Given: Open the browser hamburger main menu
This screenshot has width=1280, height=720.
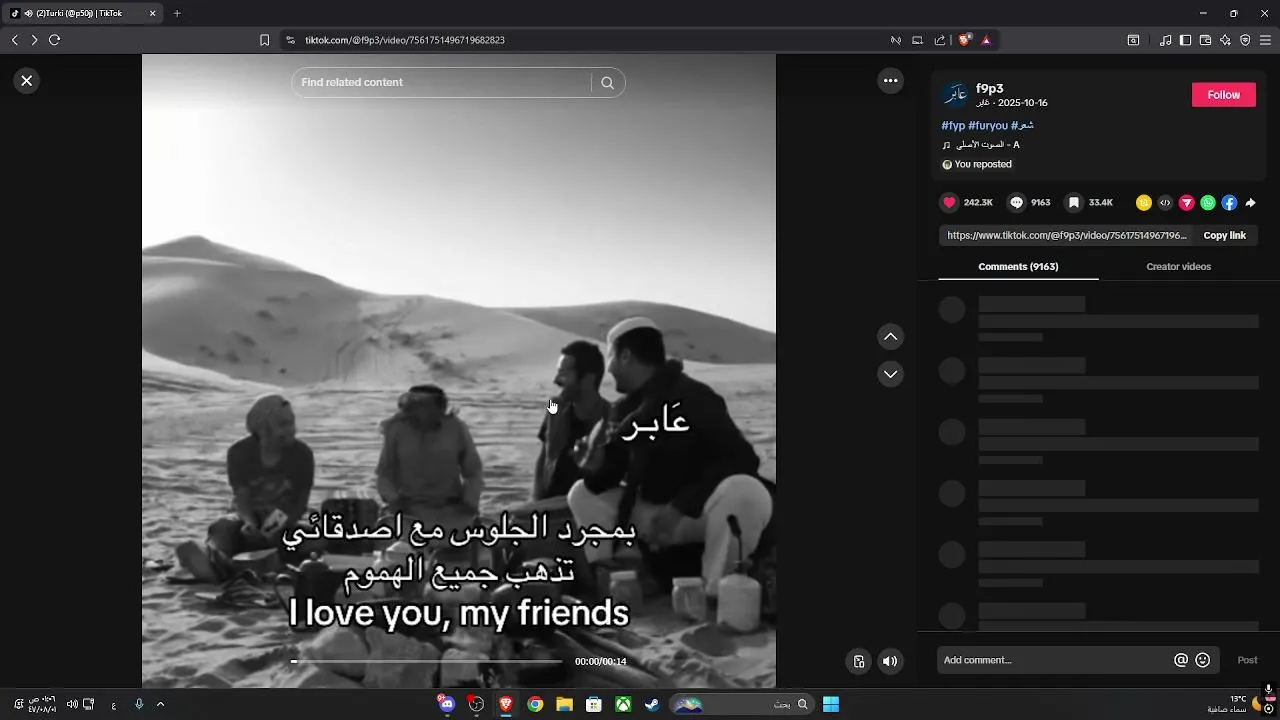Looking at the screenshot, I should [x=1265, y=40].
